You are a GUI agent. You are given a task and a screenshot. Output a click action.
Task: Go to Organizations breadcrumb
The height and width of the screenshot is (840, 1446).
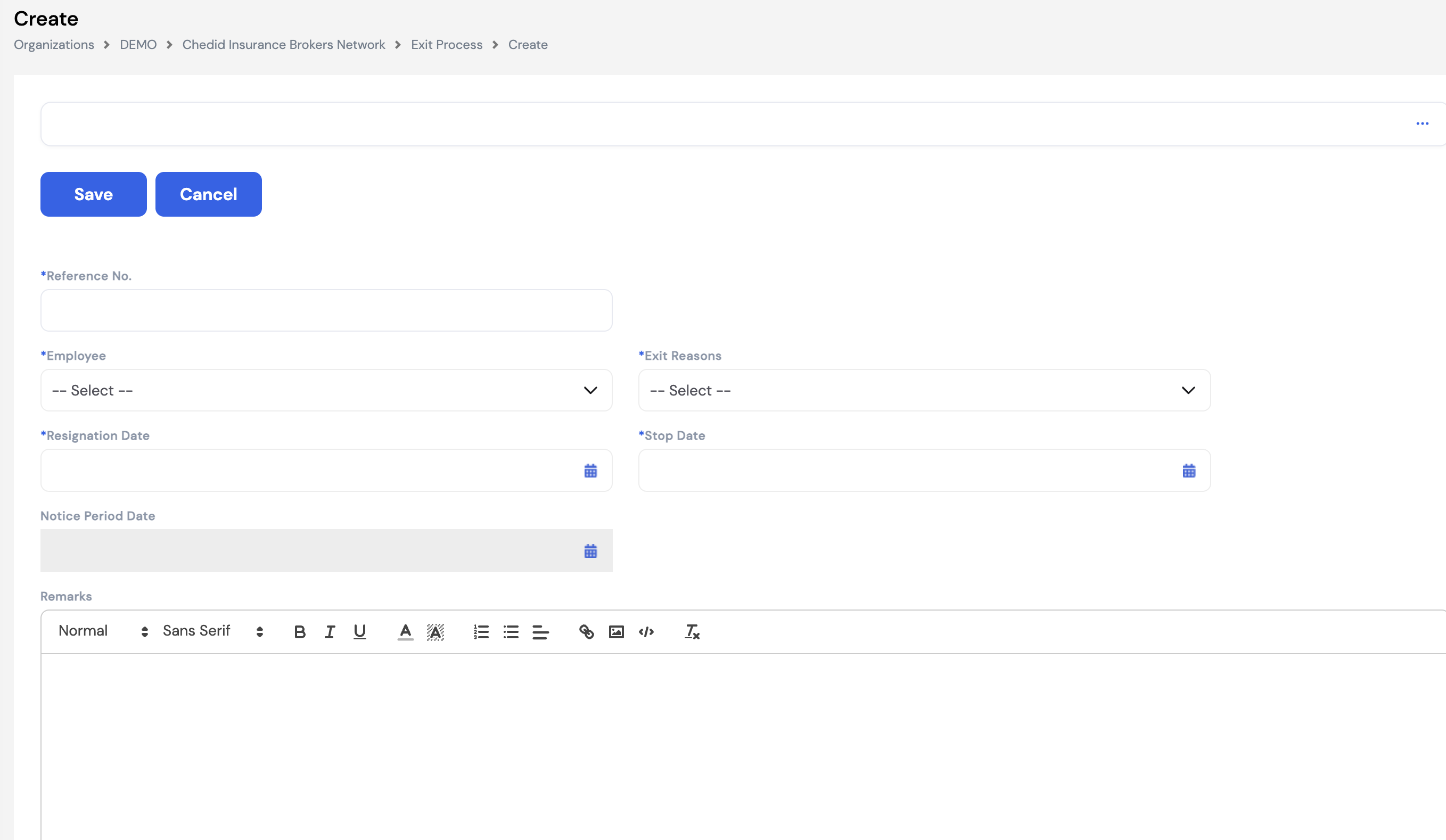click(54, 45)
